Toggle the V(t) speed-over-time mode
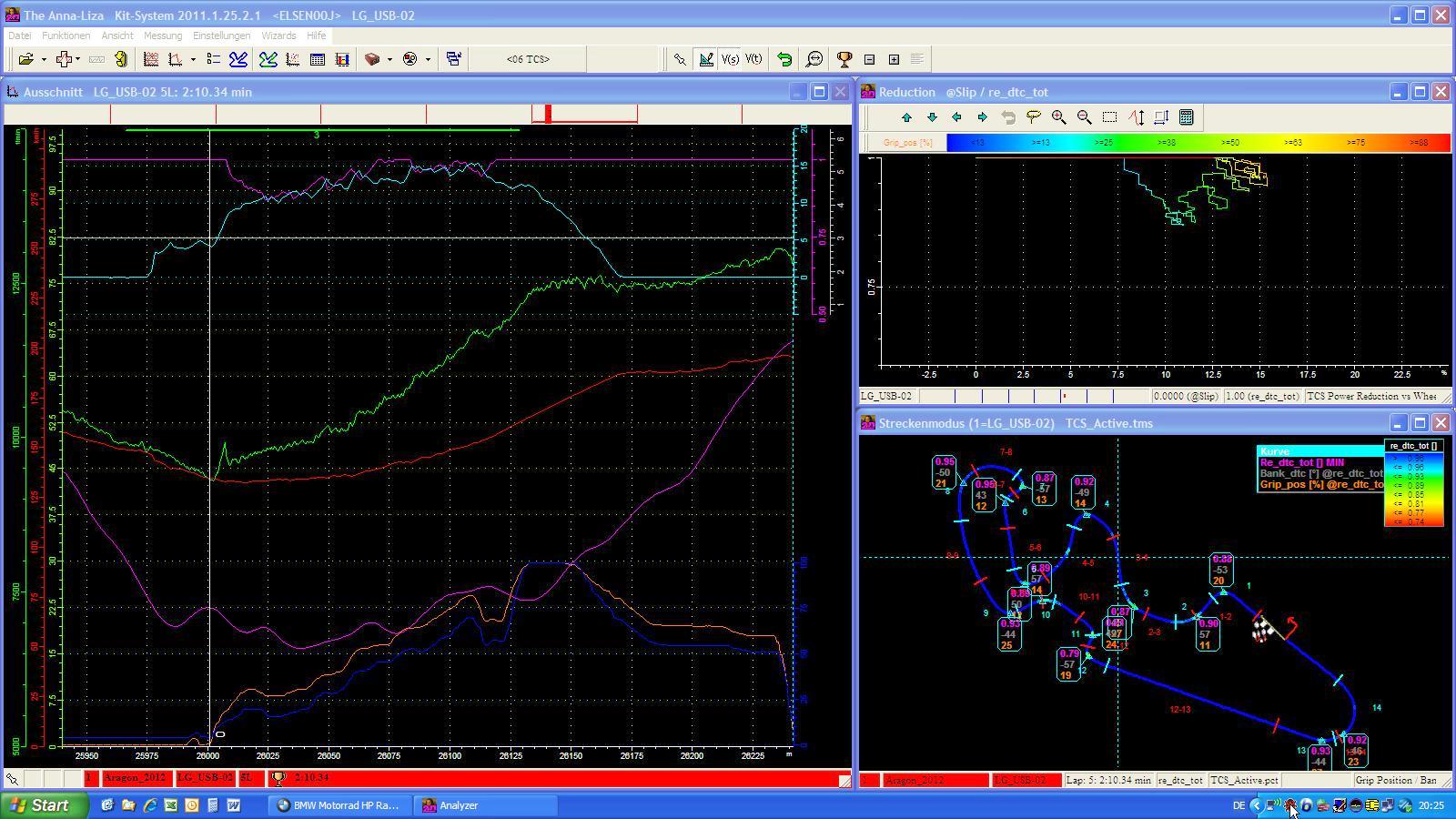1456x819 pixels. [x=753, y=59]
